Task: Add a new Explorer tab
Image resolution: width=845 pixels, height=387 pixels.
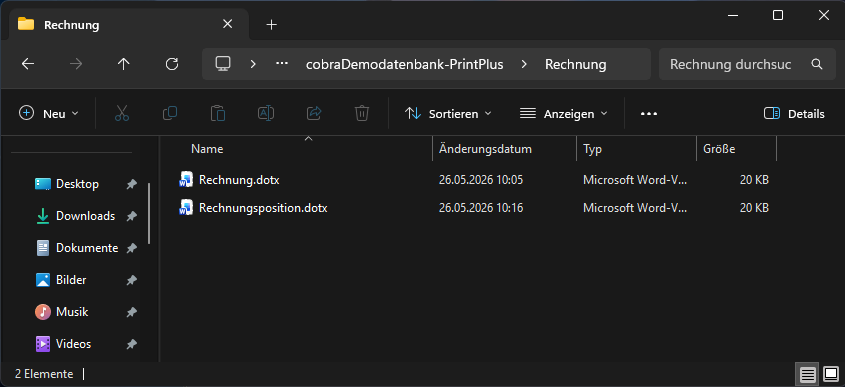Action: pyautogui.click(x=272, y=25)
